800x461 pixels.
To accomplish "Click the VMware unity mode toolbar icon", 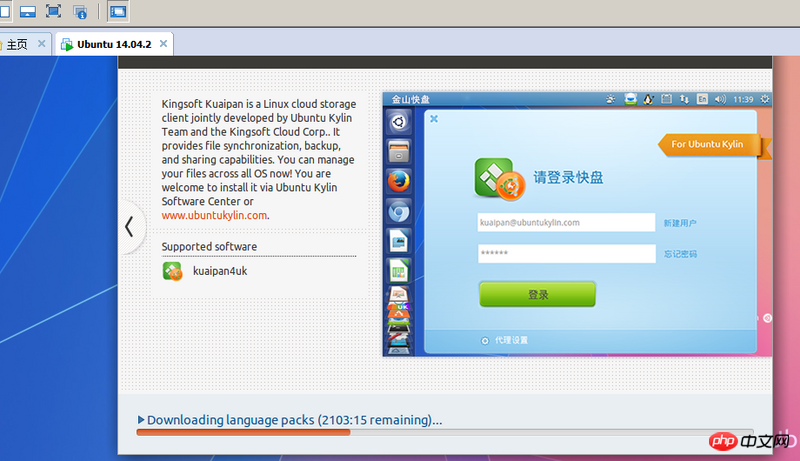I will point(80,12).
